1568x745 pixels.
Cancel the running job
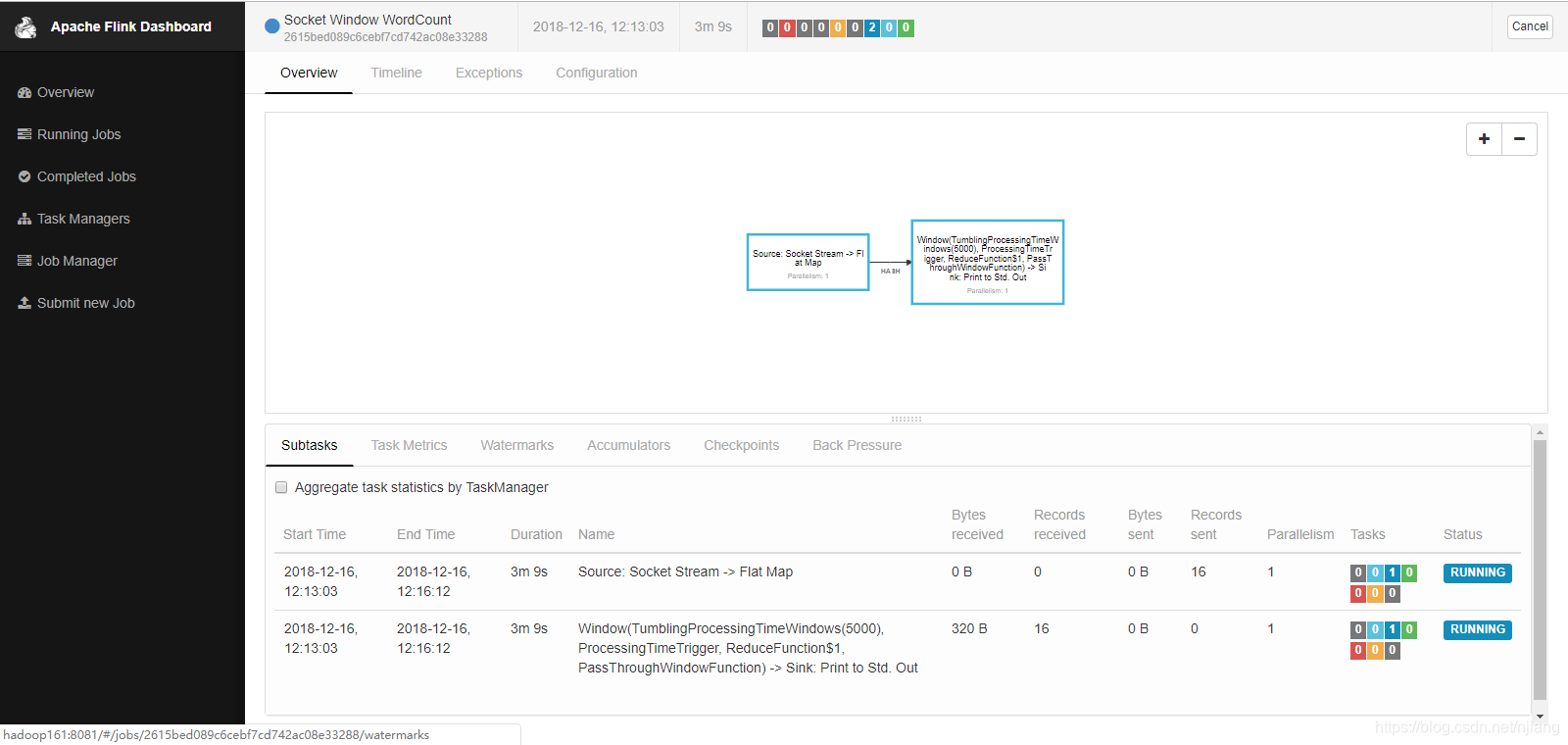point(1530,26)
